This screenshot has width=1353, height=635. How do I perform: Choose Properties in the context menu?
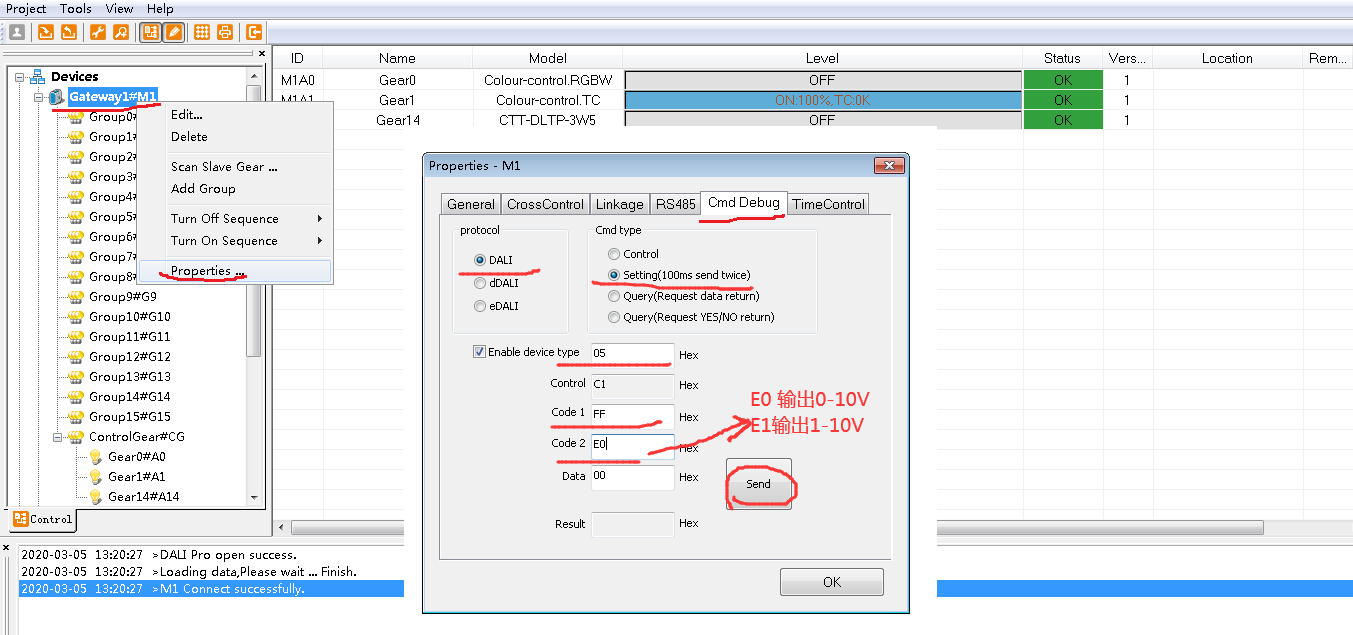pos(207,271)
